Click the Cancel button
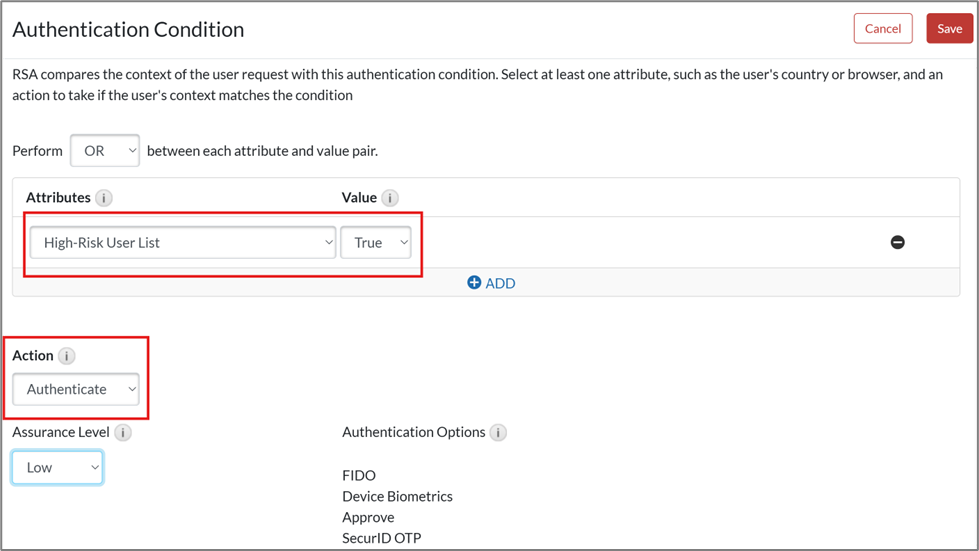 (x=882, y=29)
